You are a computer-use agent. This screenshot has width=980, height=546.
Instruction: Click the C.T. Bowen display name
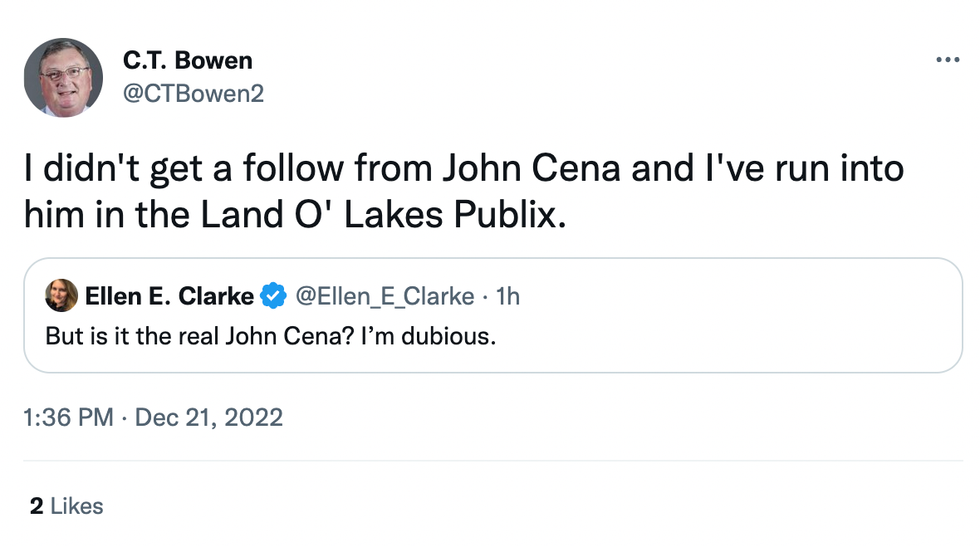pos(187,60)
